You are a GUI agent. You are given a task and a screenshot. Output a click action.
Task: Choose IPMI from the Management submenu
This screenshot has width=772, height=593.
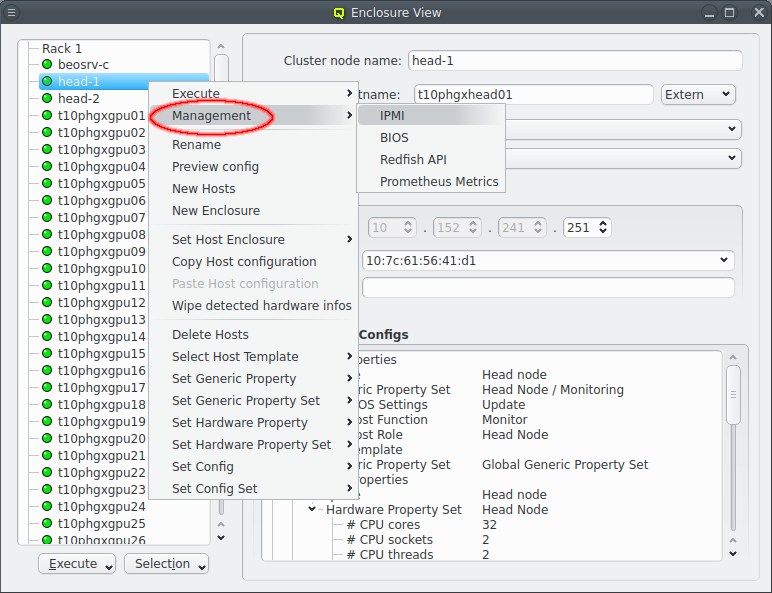[392, 116]
